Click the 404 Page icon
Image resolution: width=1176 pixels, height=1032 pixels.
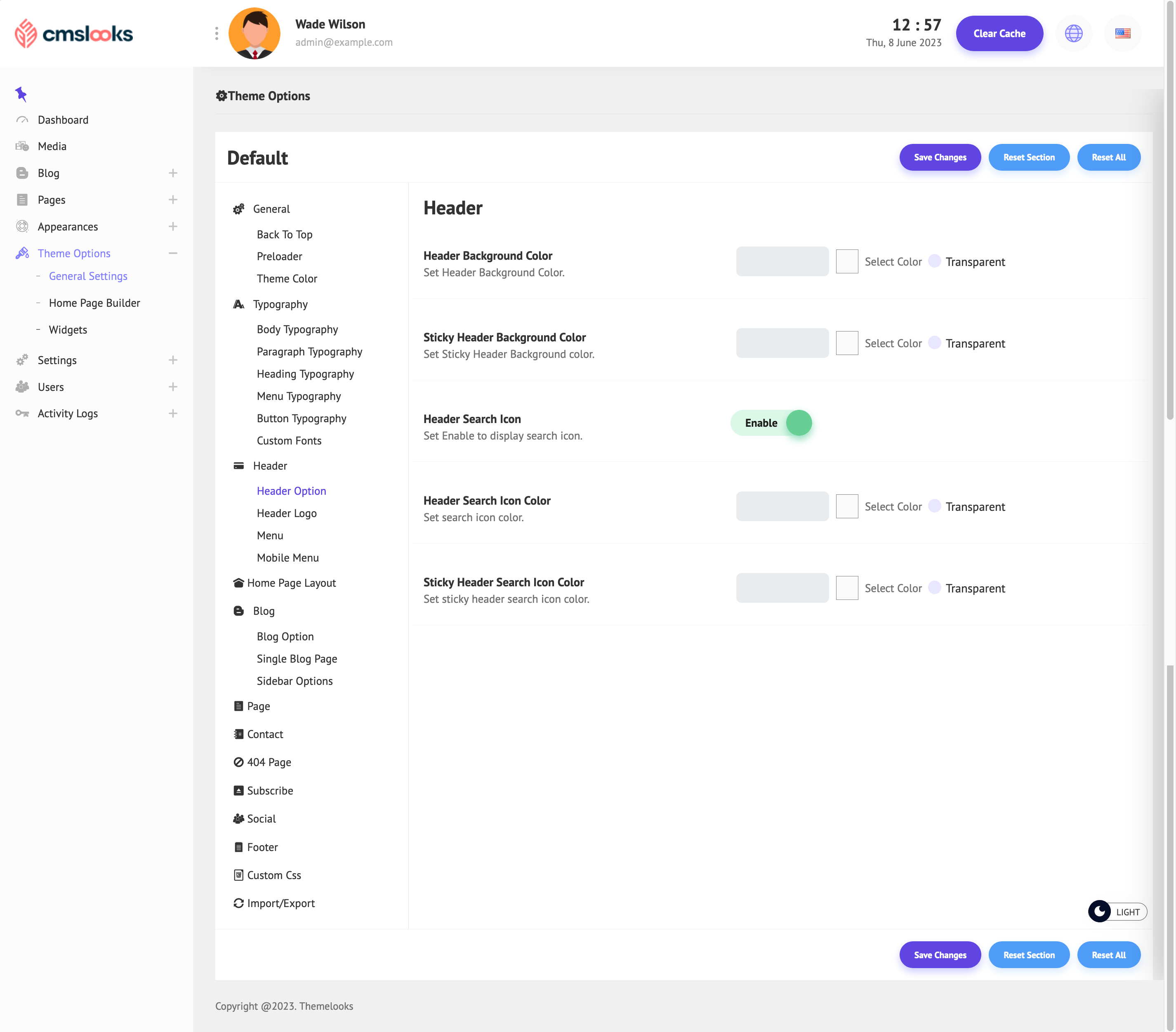pyautogui.click(x=238, y=762)
